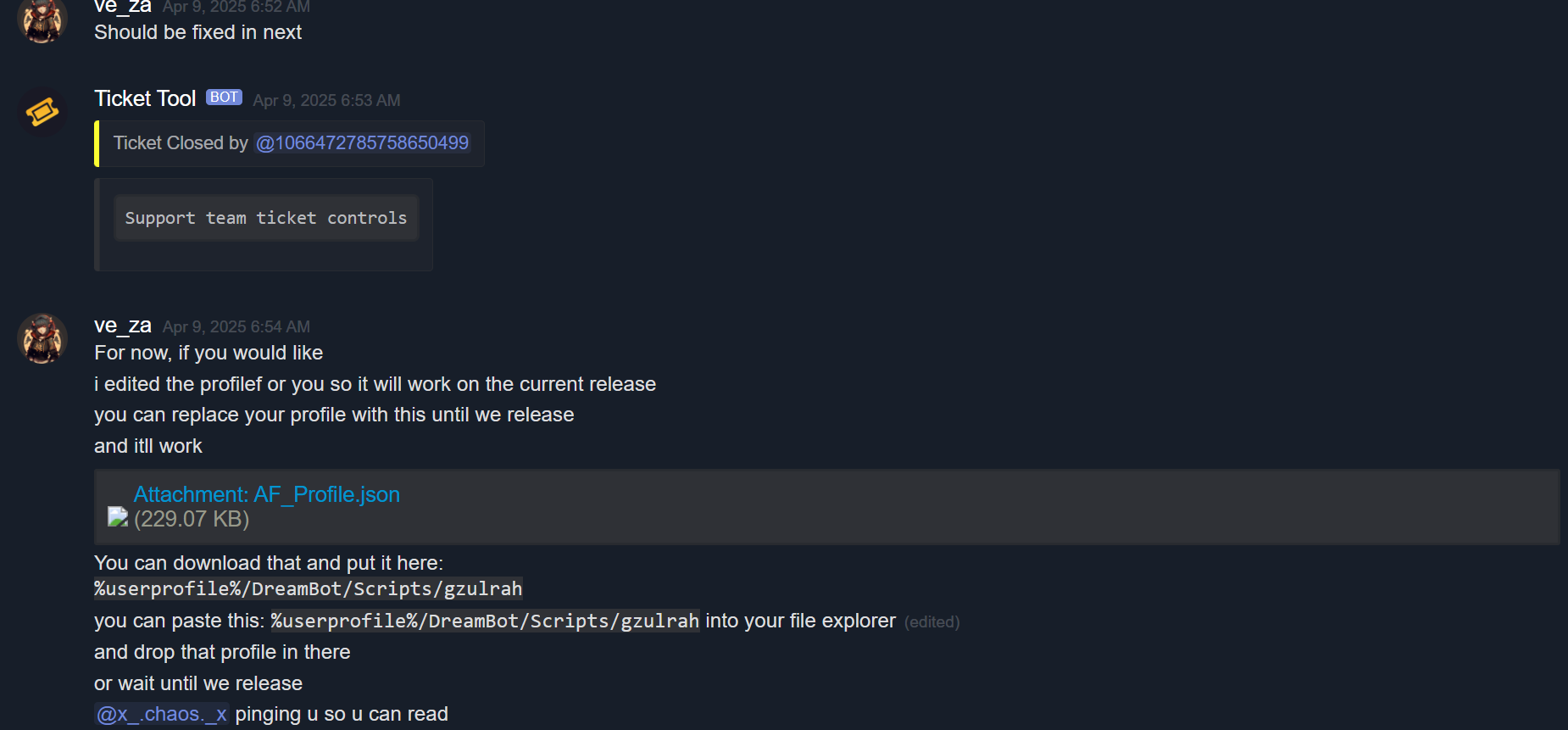Open ve_za username on the 6:54 AM message
Screen dimensions: 1568x730
point(123,326)
